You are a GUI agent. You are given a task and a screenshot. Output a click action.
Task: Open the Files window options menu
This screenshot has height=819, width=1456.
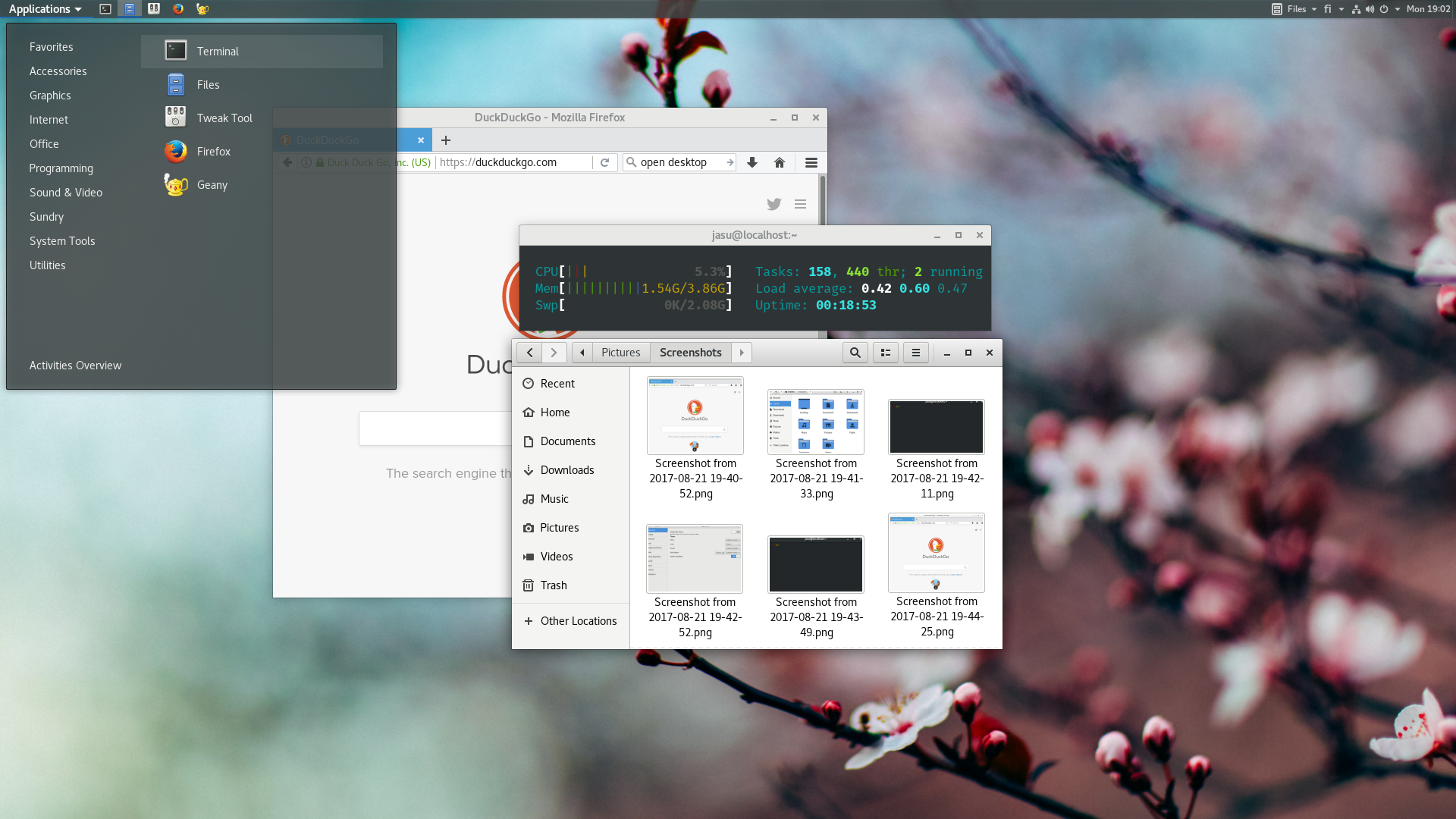[x=916, y=353]
